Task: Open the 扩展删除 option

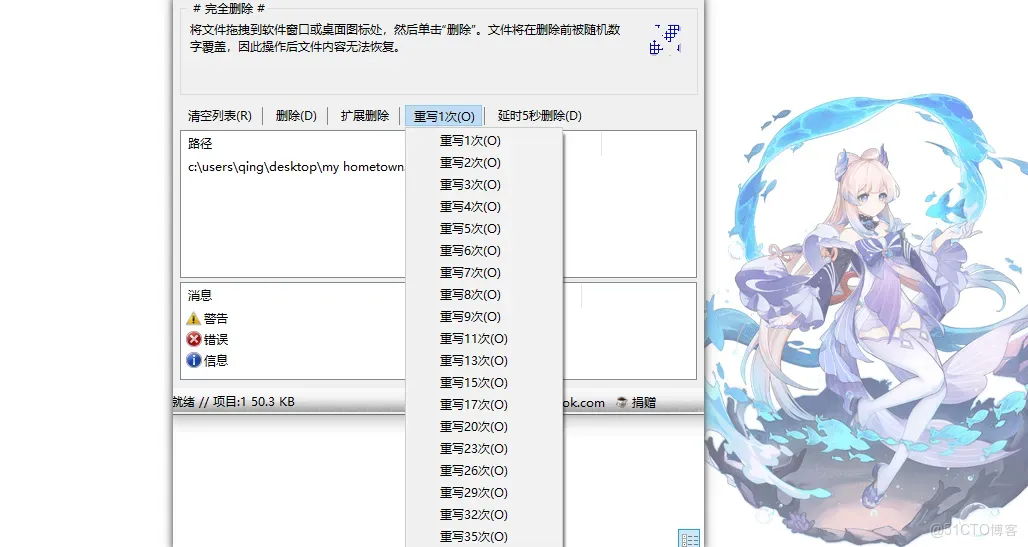Action: (365, 116)
